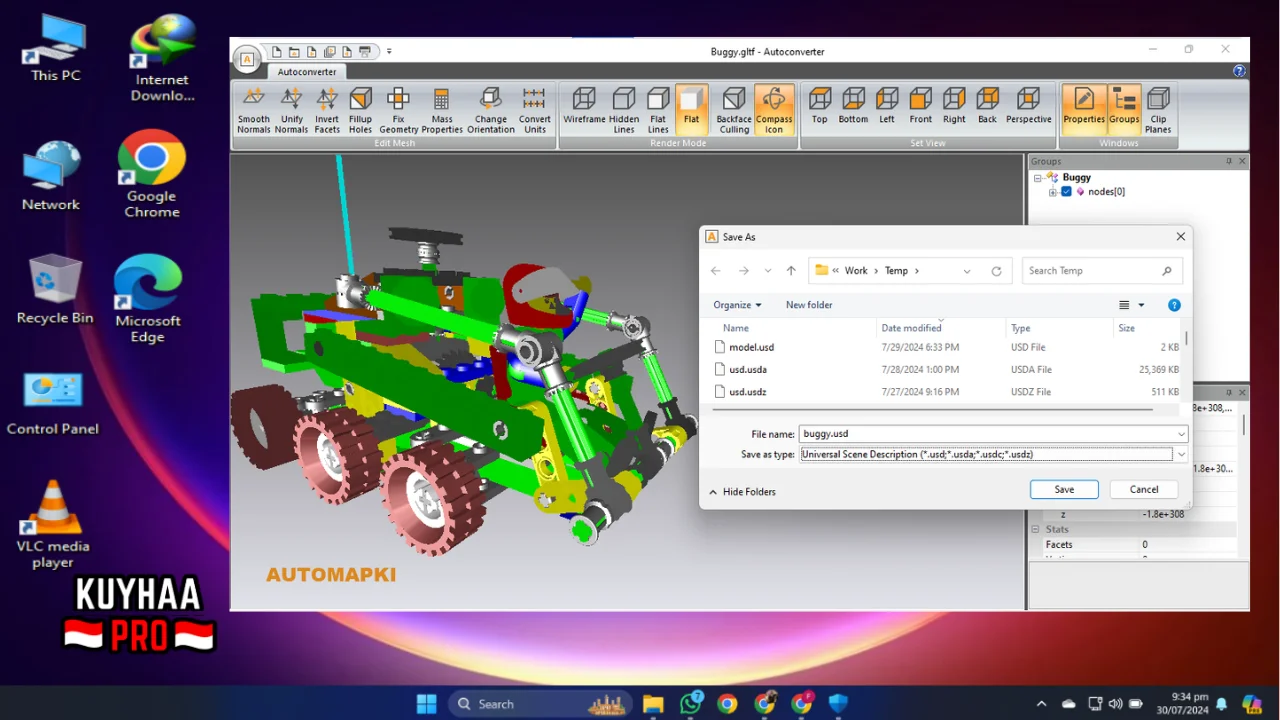
Task: Switch render mode to Hidden Lines
Action: pyautogui.click(x=624, y=110)
